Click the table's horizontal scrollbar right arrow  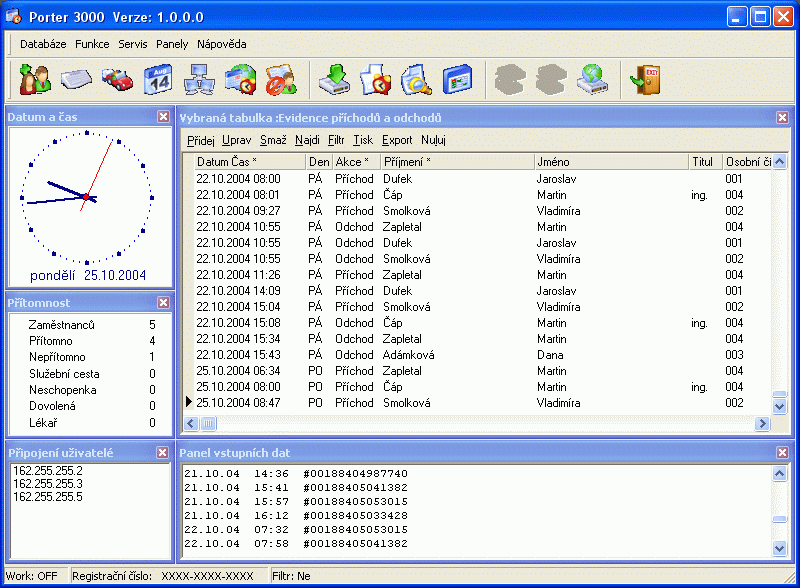(x=762, y=423)
